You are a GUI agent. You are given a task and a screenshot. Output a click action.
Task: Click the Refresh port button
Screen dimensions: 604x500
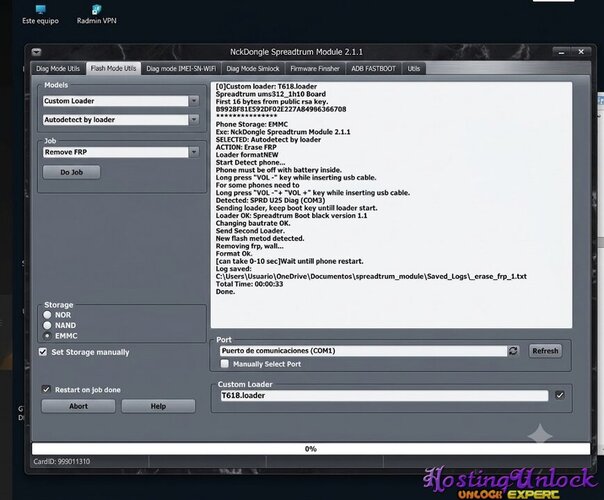pyautogui.click(x=545, y=351)
